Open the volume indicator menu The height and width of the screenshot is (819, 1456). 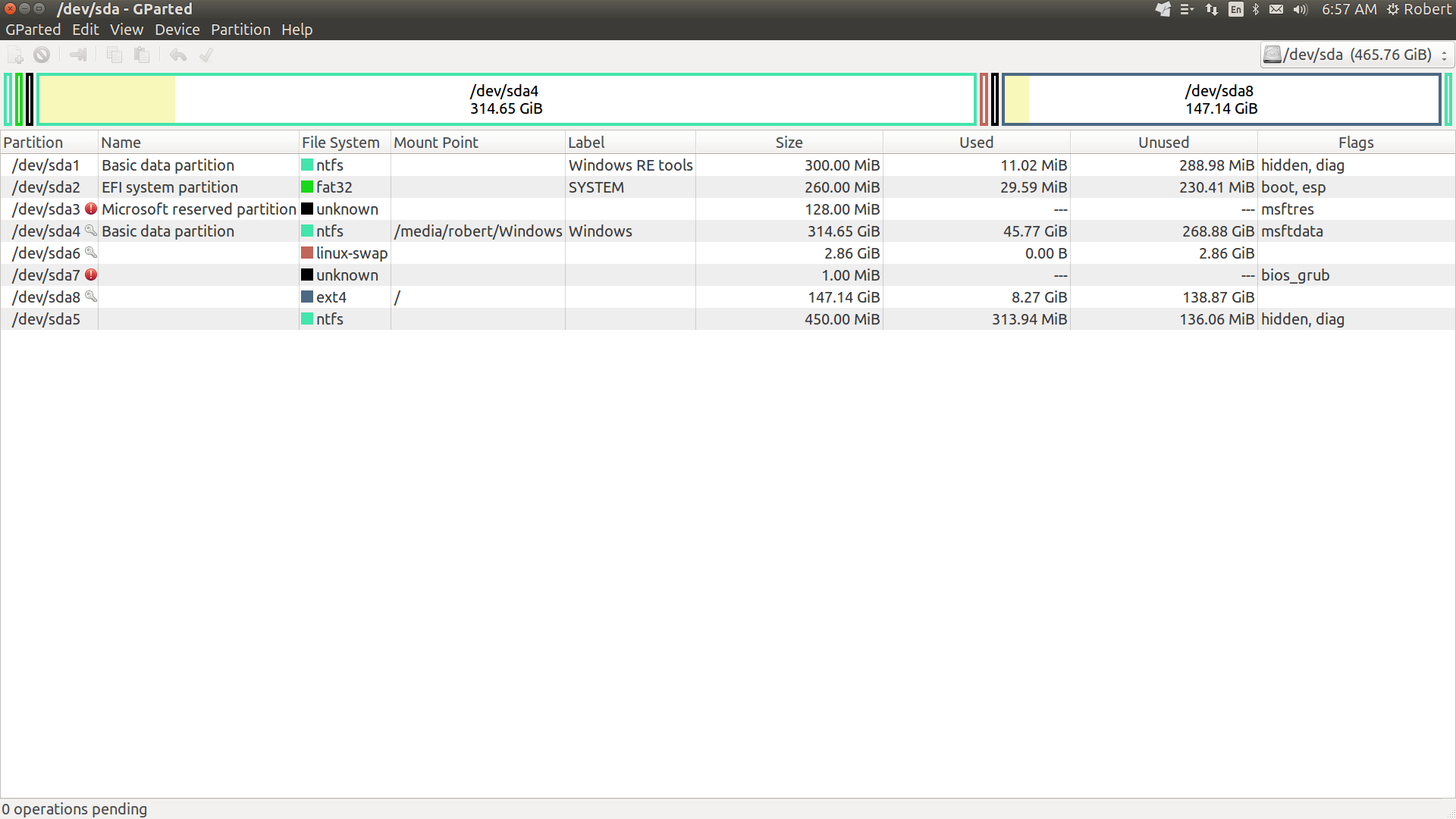(1301, 9)
